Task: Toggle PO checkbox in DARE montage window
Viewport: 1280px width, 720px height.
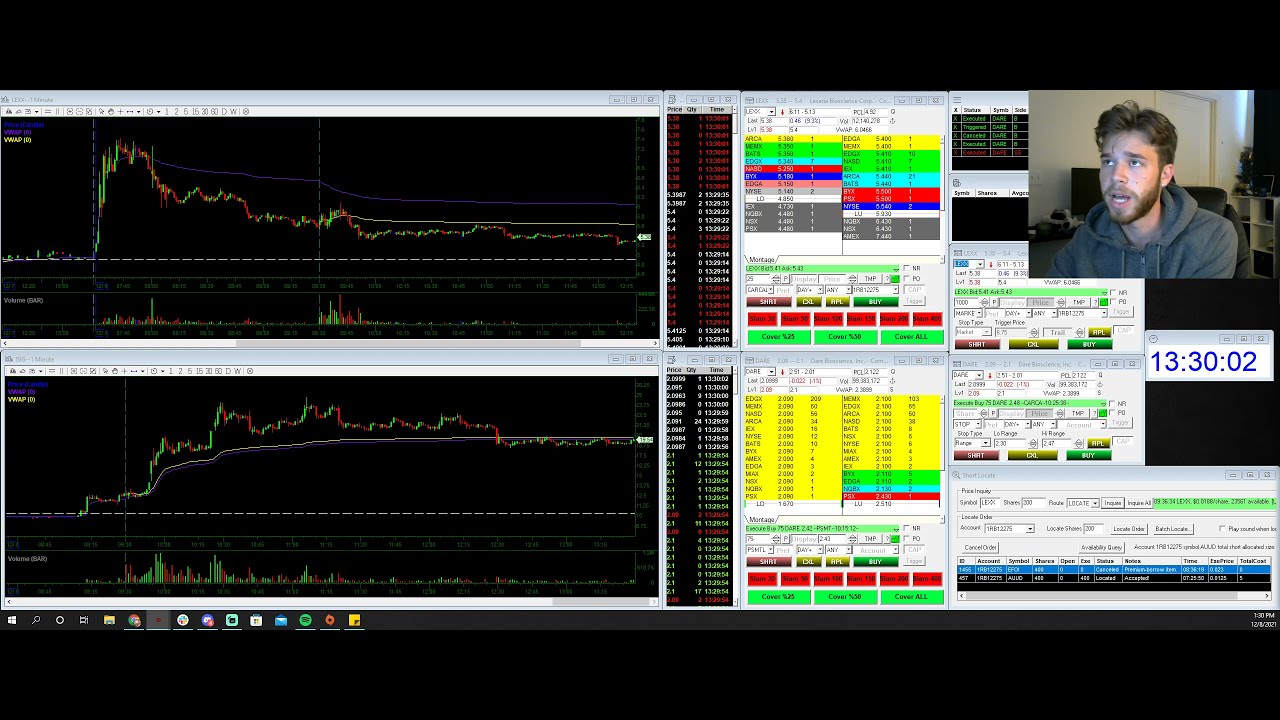Action: 907,539
